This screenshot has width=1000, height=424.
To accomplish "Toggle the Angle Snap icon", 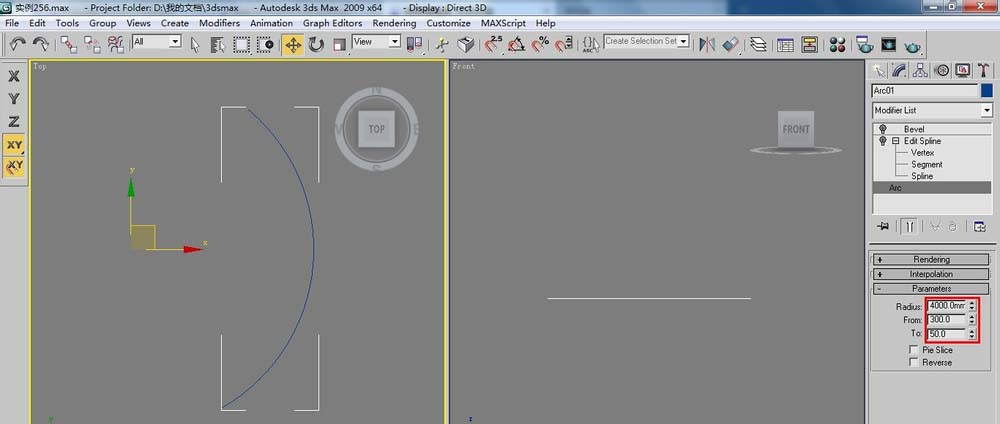I will click(x=517, y=43).
